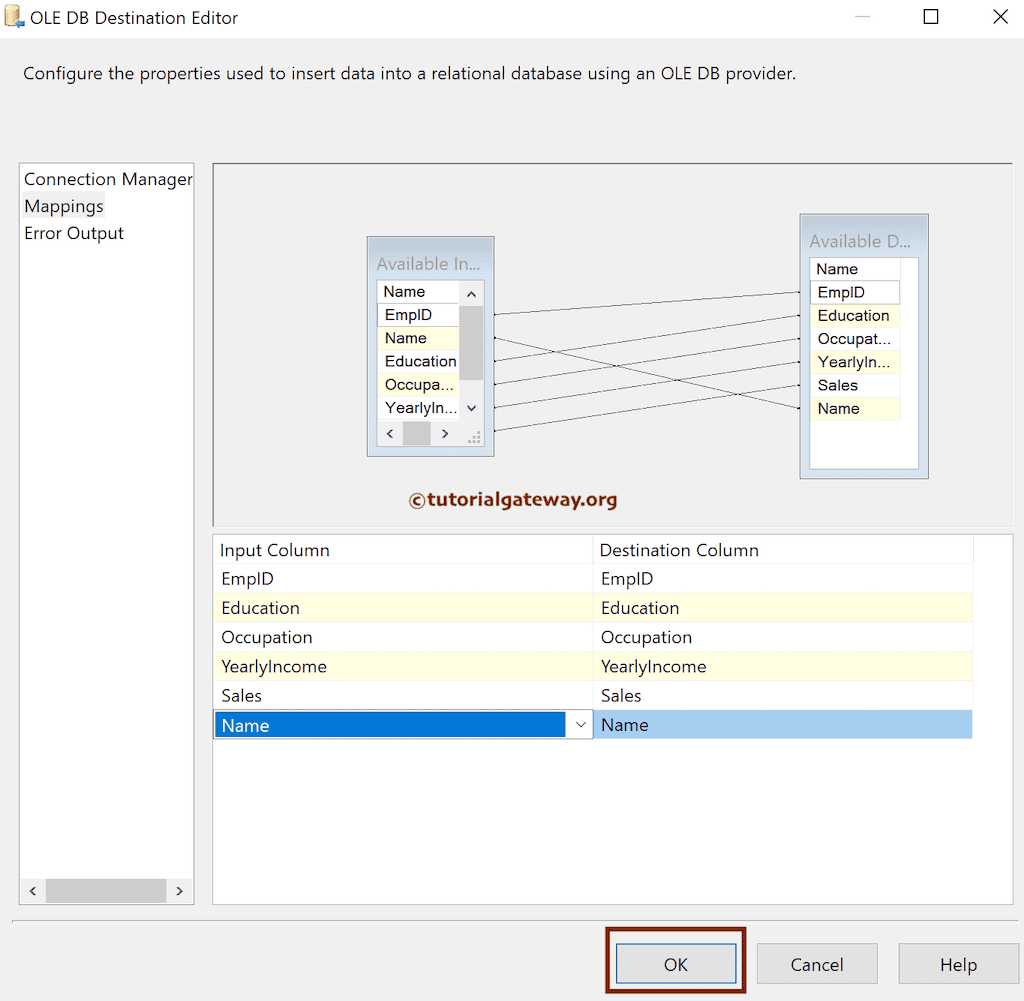Select EmpID in the Available Input Columns list
Screen dimensions: 1024x1001
pos(410,314)
